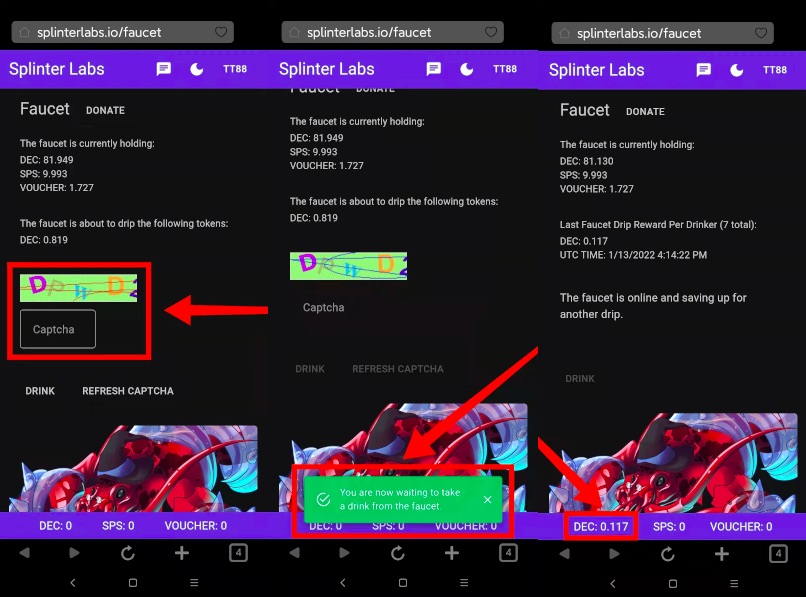
Task: Click DEC: 0 balance on the bordered-Captcha page
Action: (x=56, y=526)
